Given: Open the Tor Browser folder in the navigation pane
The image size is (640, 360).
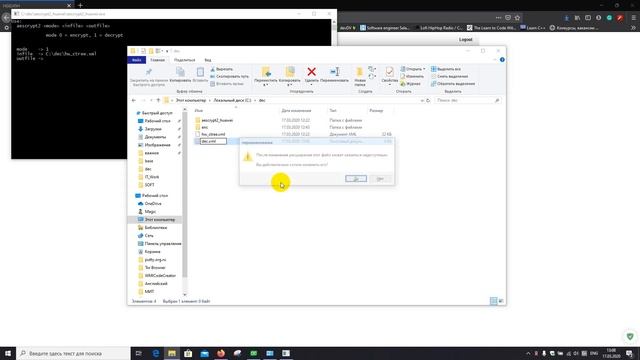Looking at the screenshot, I should tap(155, 268).
